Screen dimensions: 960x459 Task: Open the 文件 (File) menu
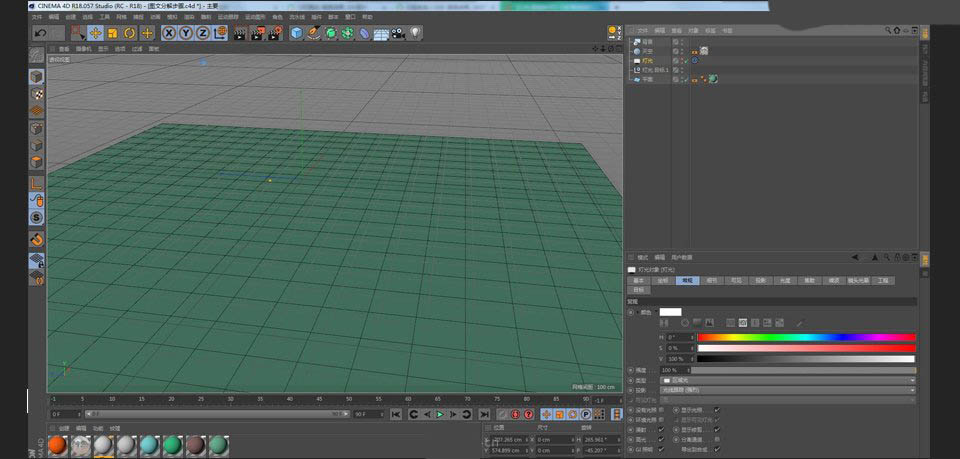(x=36, y=17)
